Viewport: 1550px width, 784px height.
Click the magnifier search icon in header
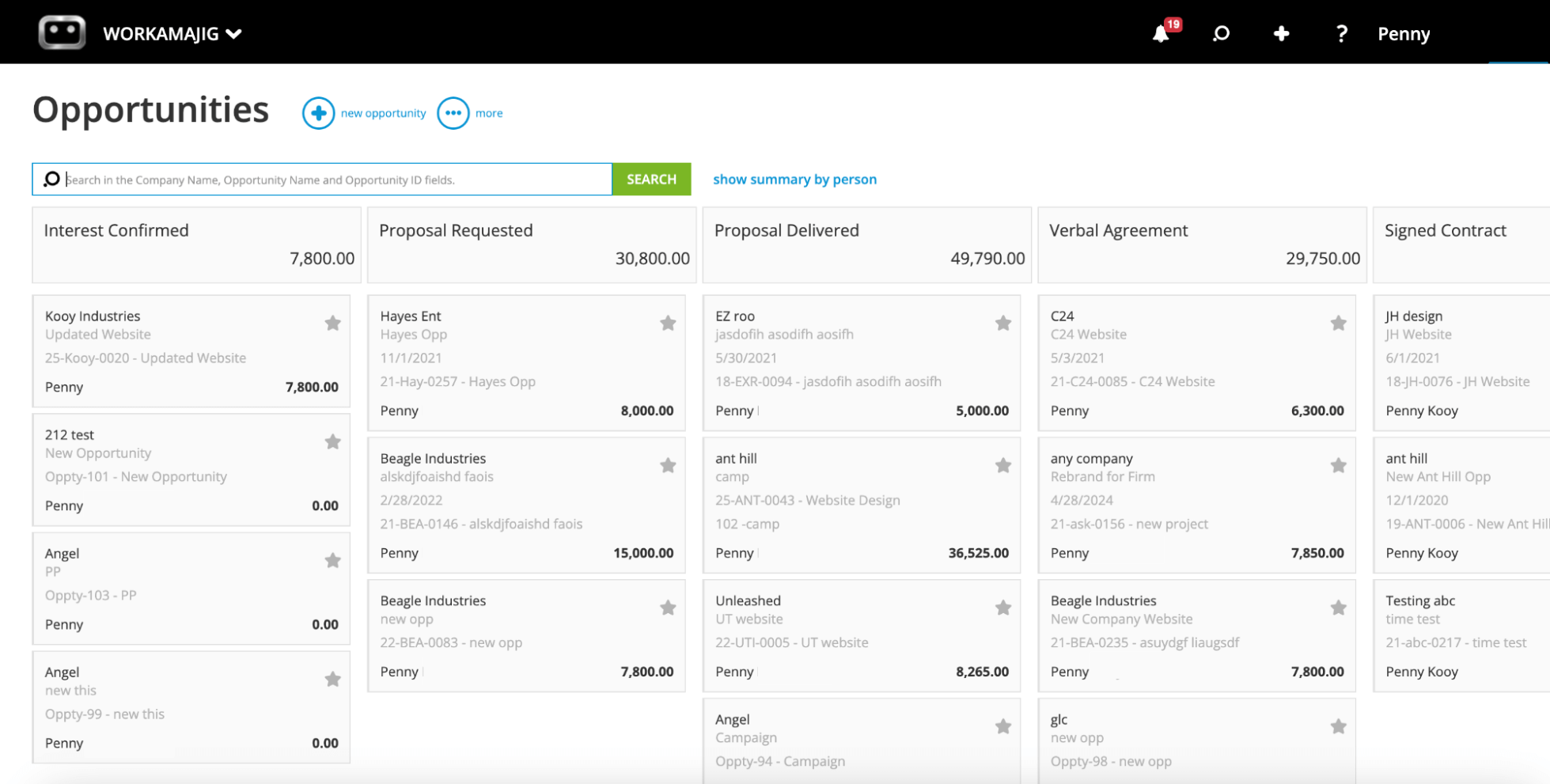point(1221,33)
